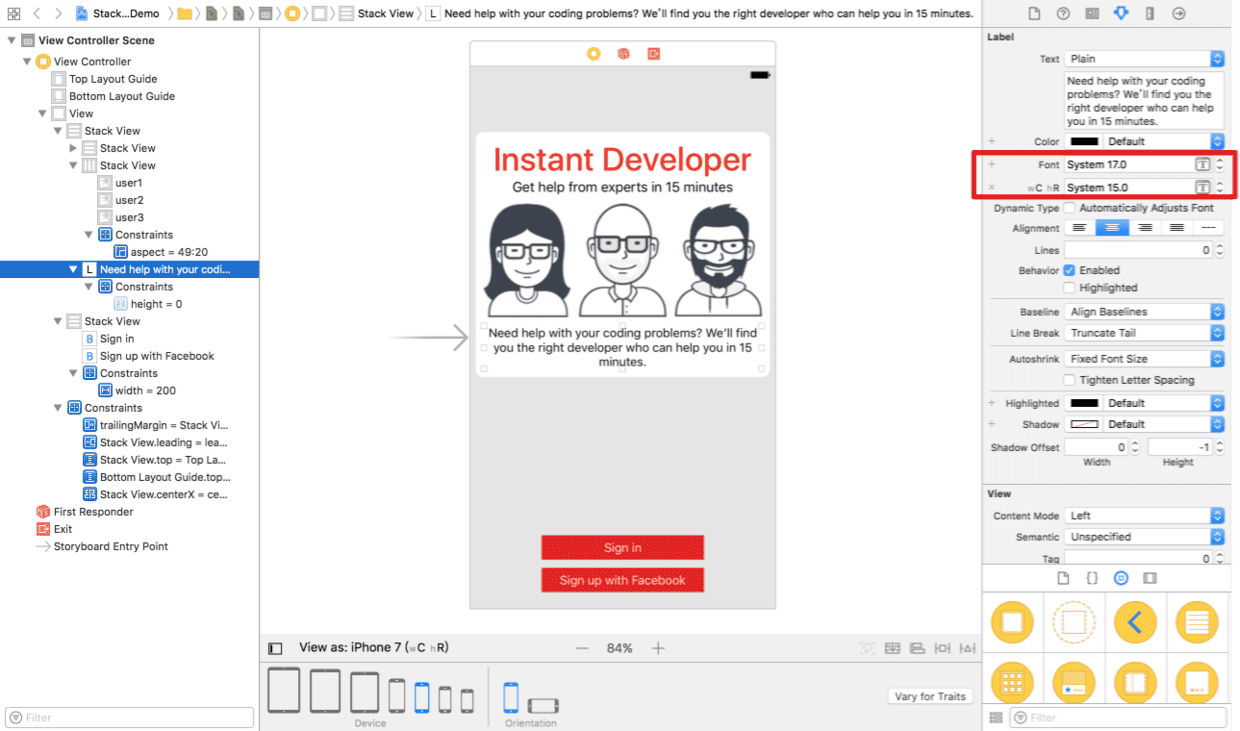This screenshot has width=1240, height=731.
Task: Click the Stack...Demo breadcrumb
Action: click(x=117, y=14)
